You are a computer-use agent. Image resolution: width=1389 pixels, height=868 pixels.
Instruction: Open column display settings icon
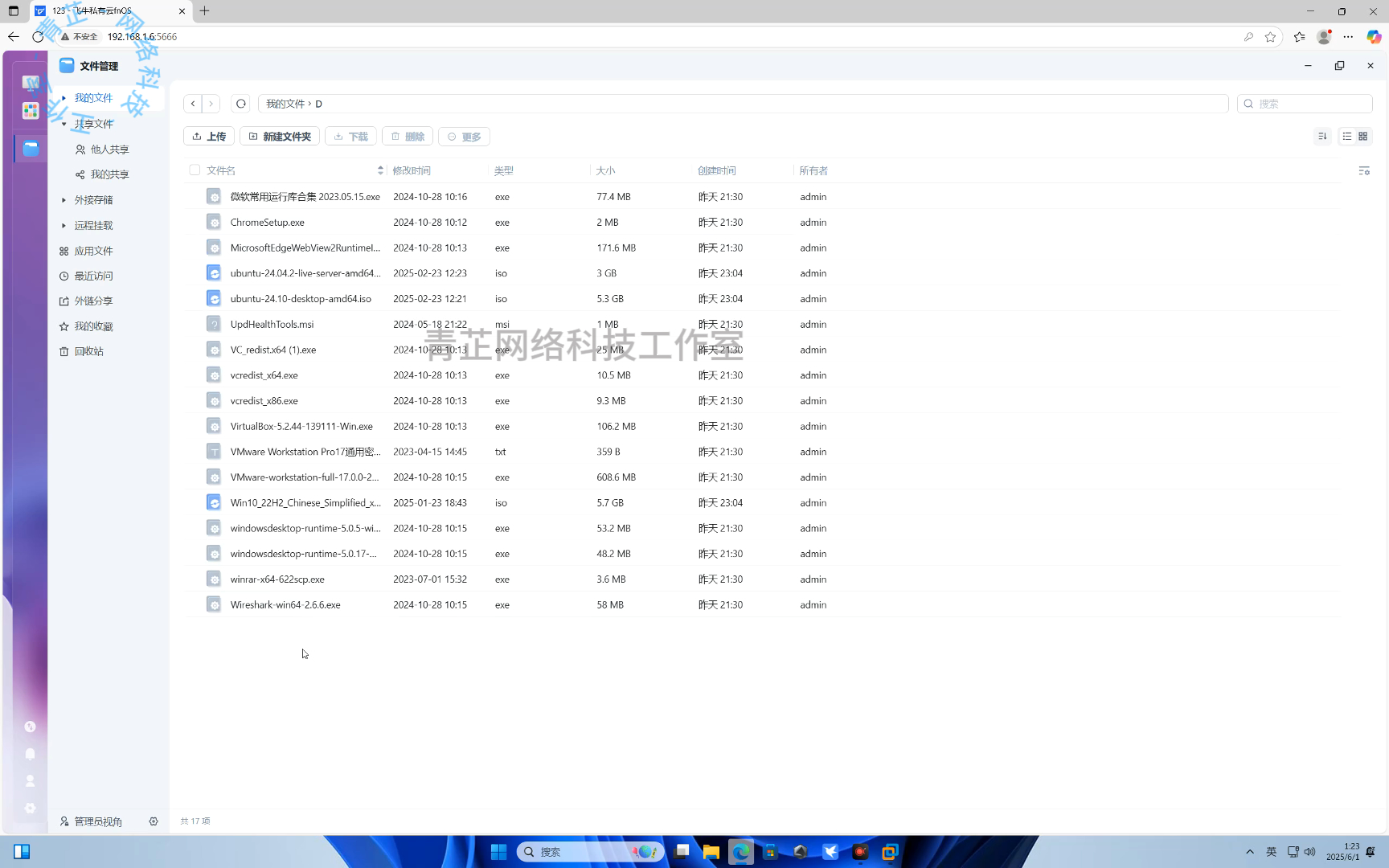[x=1364, y=170]
